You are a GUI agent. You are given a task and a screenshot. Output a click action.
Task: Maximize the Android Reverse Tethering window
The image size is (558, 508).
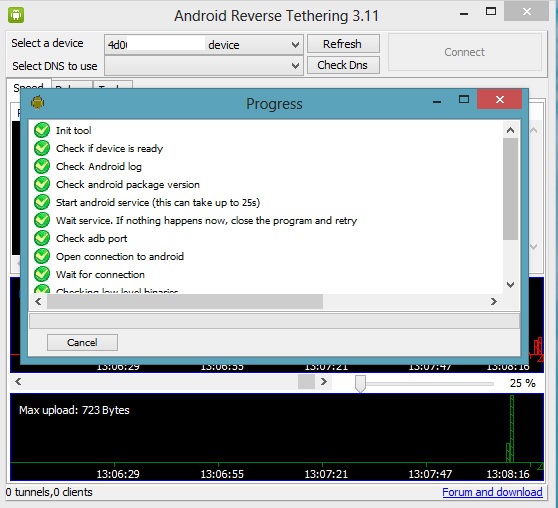(491, 11)
